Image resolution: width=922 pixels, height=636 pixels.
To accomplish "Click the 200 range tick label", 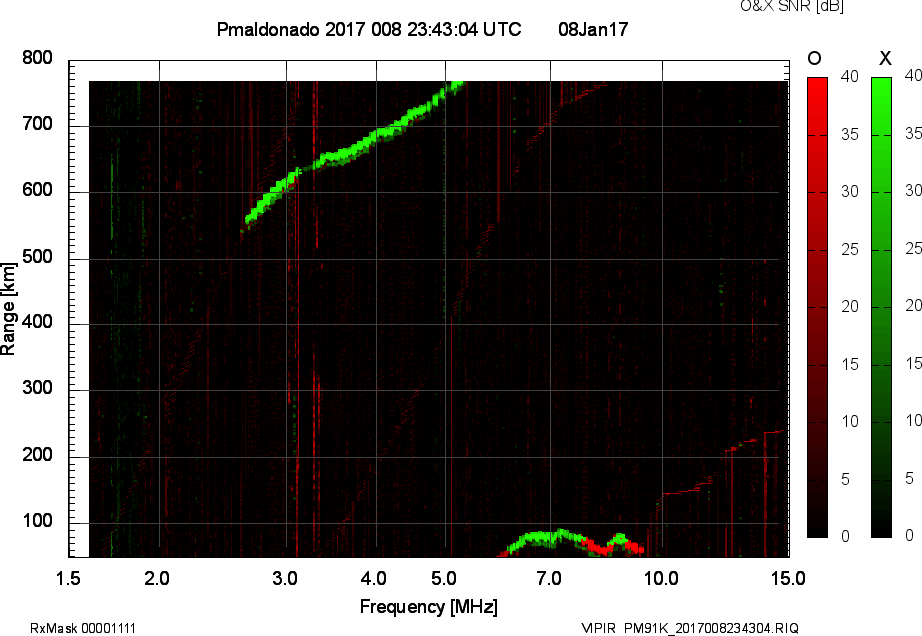I will pyautogui.click(x=38, y=455).
